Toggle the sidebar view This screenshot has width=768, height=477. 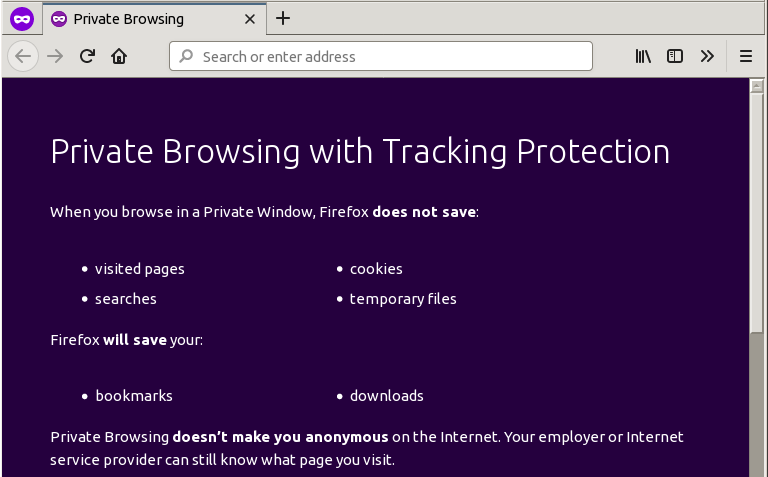coord(675,57)
